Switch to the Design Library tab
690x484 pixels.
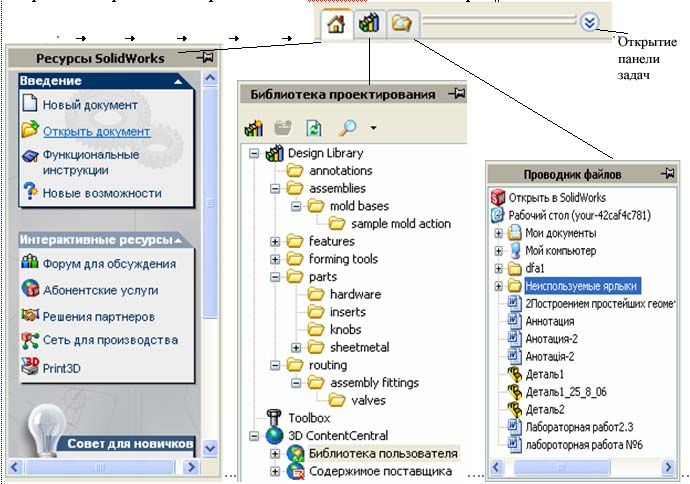click(369, 22)
